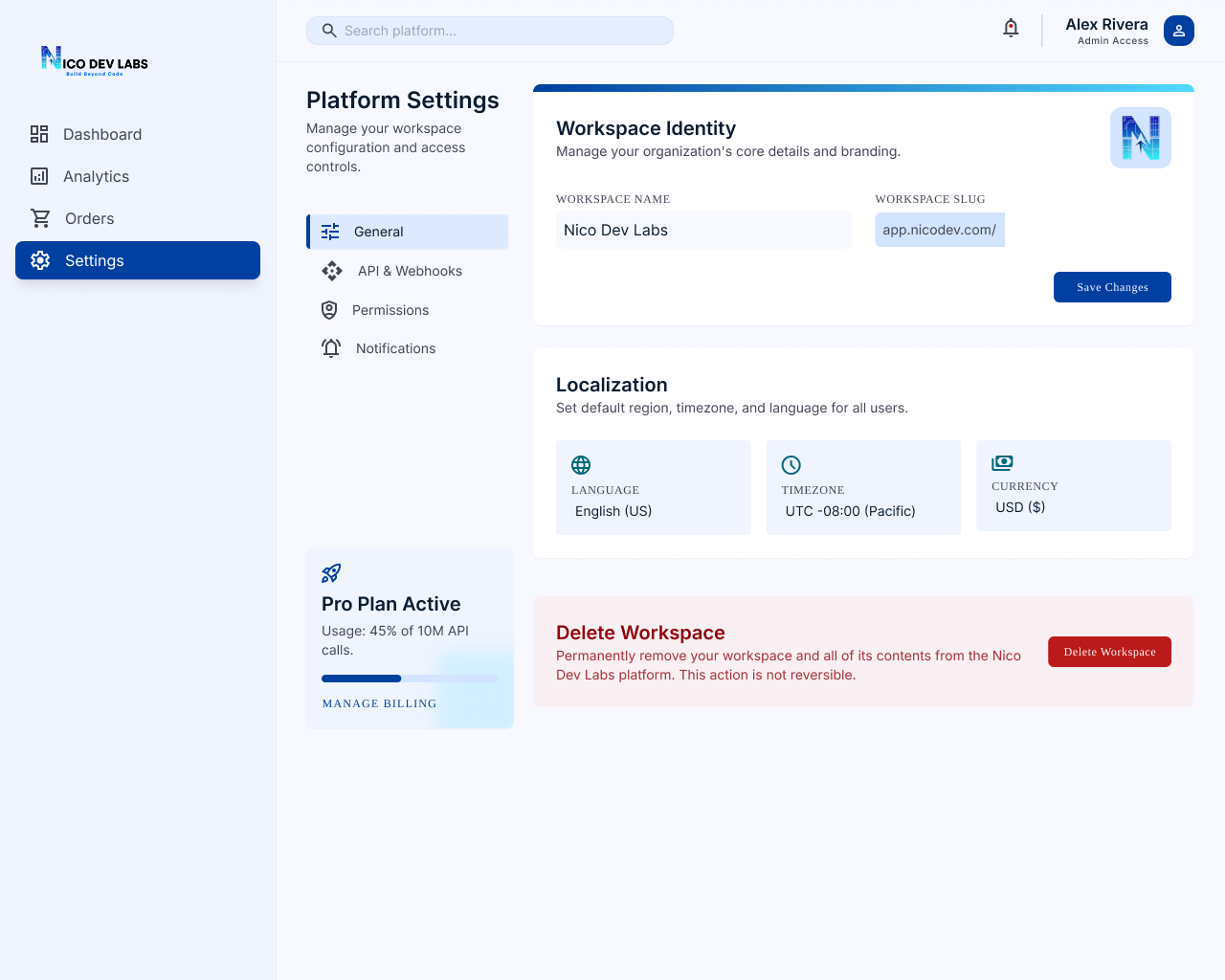The image size is (1225, 980).
Task: Click the Analytics chart icon
Action: tap(39, 176)
